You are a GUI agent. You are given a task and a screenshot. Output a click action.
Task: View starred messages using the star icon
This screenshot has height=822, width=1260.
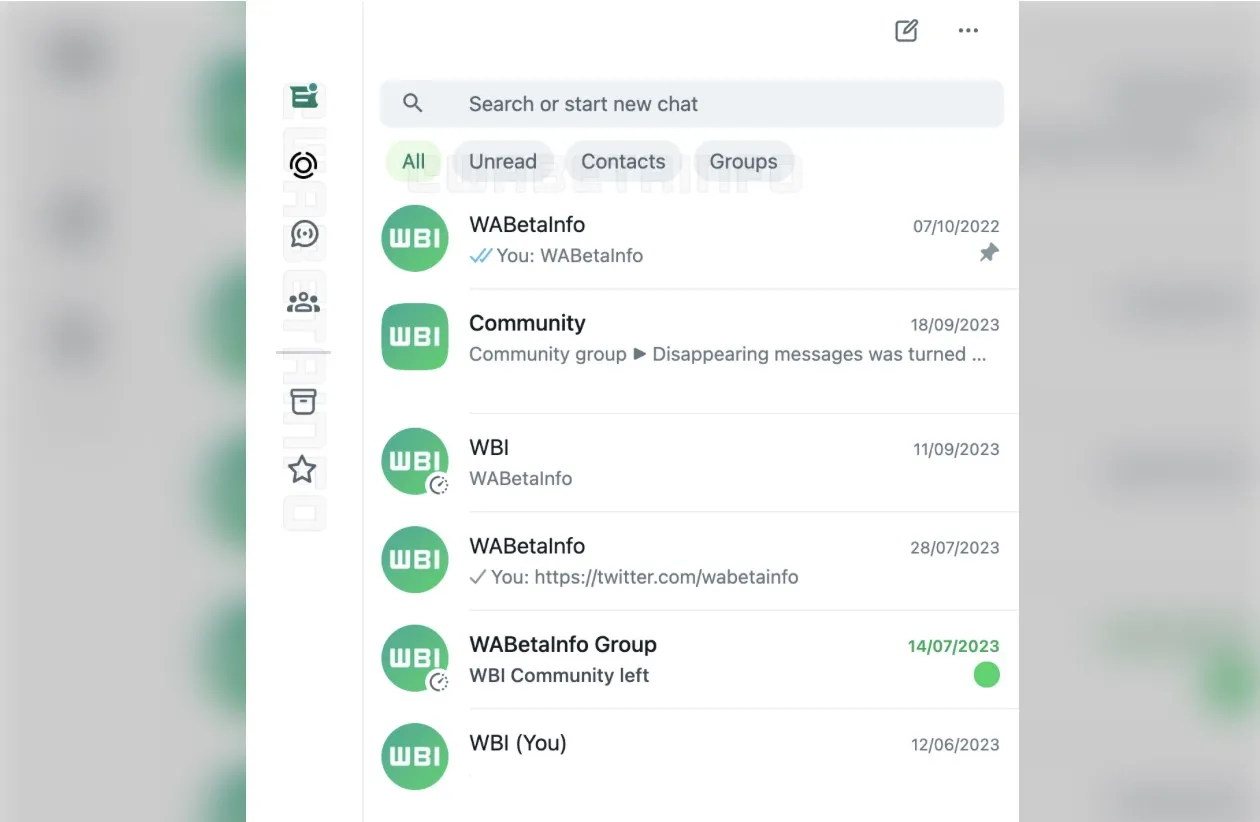[x=303, y=468]
